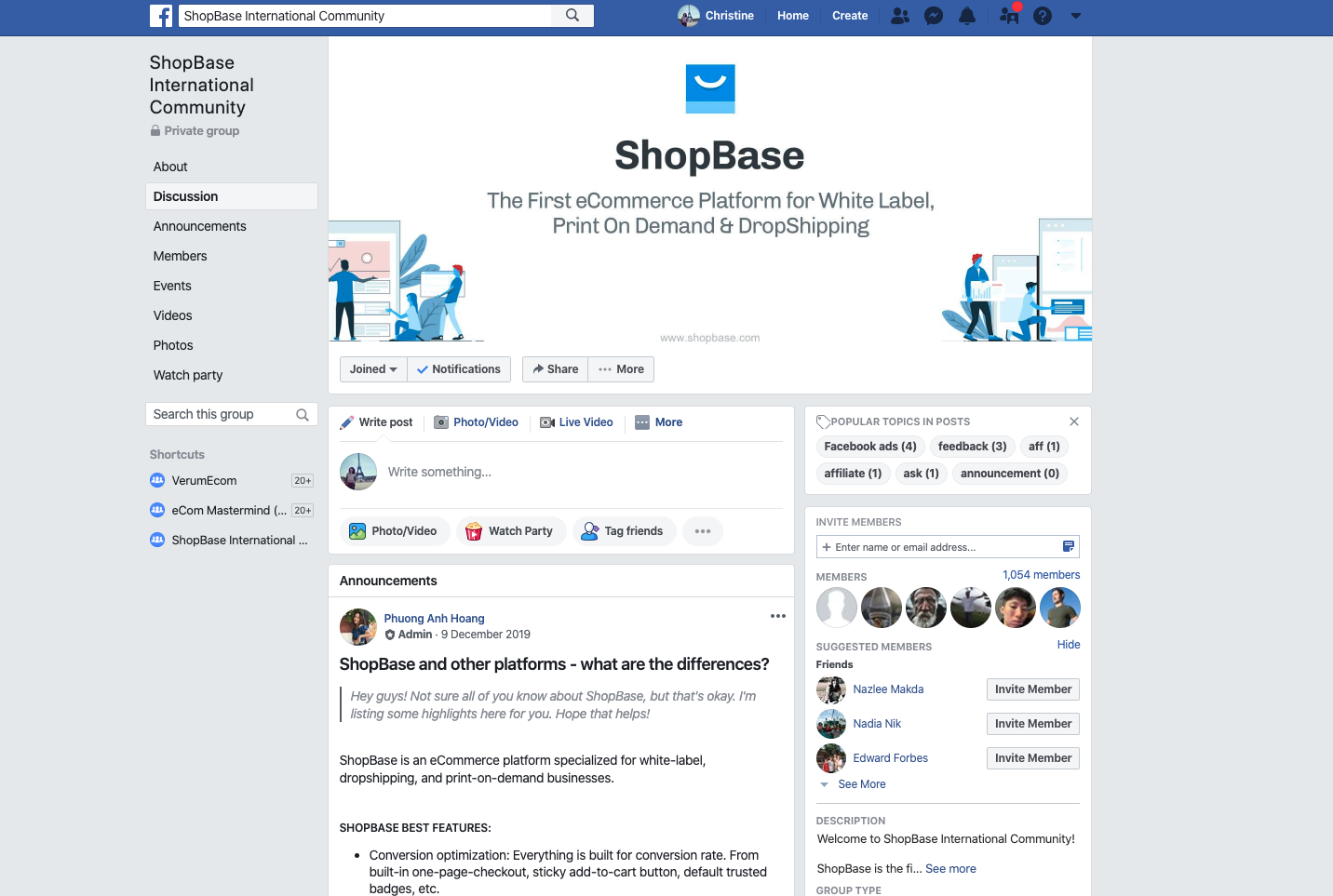
Task: Open the Members section in sidebar
Action: [x=180, y=256]
